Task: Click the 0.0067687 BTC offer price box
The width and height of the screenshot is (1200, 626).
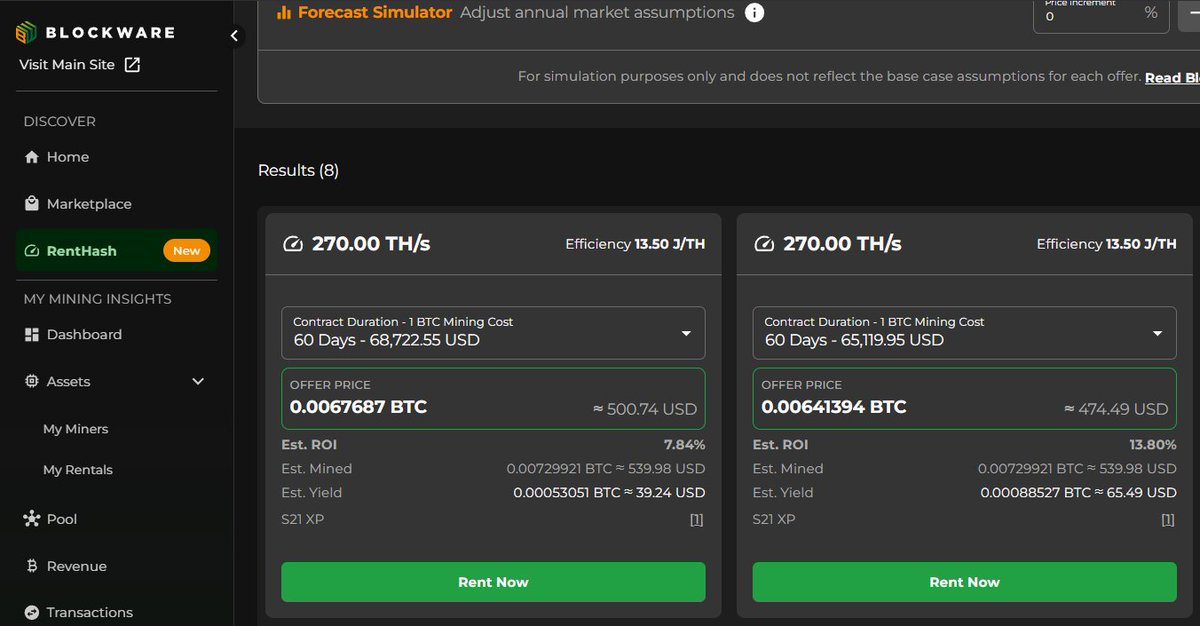Action: (x=493, y=398)
